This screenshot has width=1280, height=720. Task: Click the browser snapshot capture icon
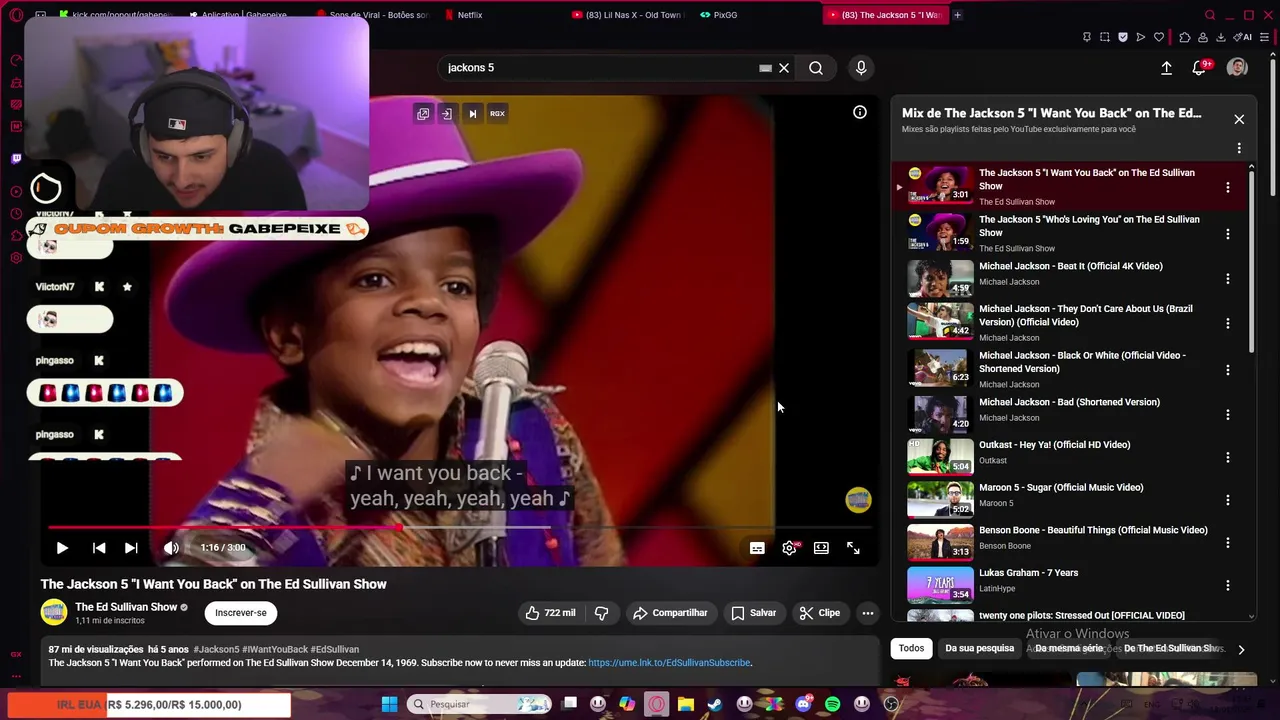click(x=1105, y=37)
